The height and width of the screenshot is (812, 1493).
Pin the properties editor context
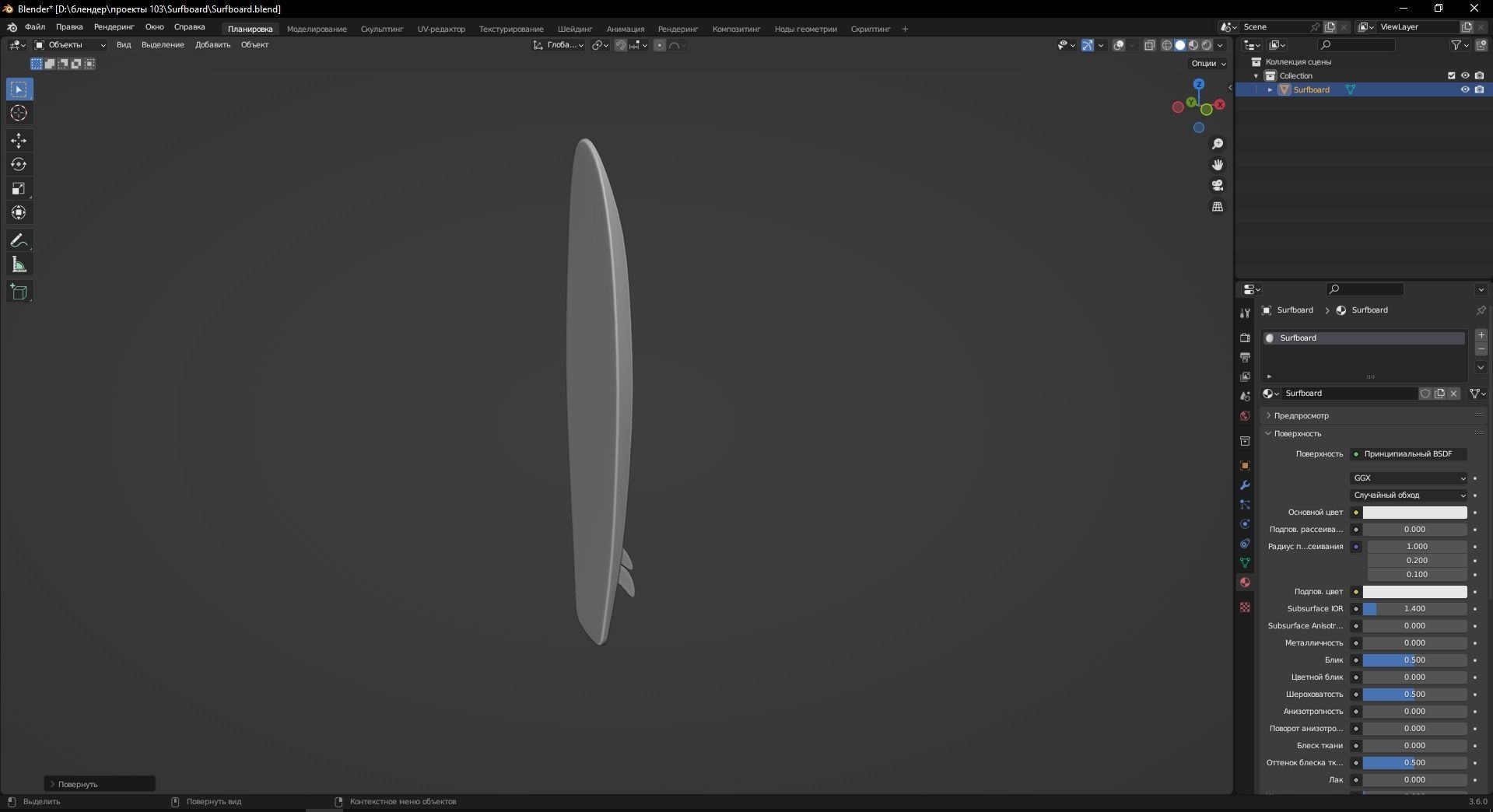[x=1481, y=310]
